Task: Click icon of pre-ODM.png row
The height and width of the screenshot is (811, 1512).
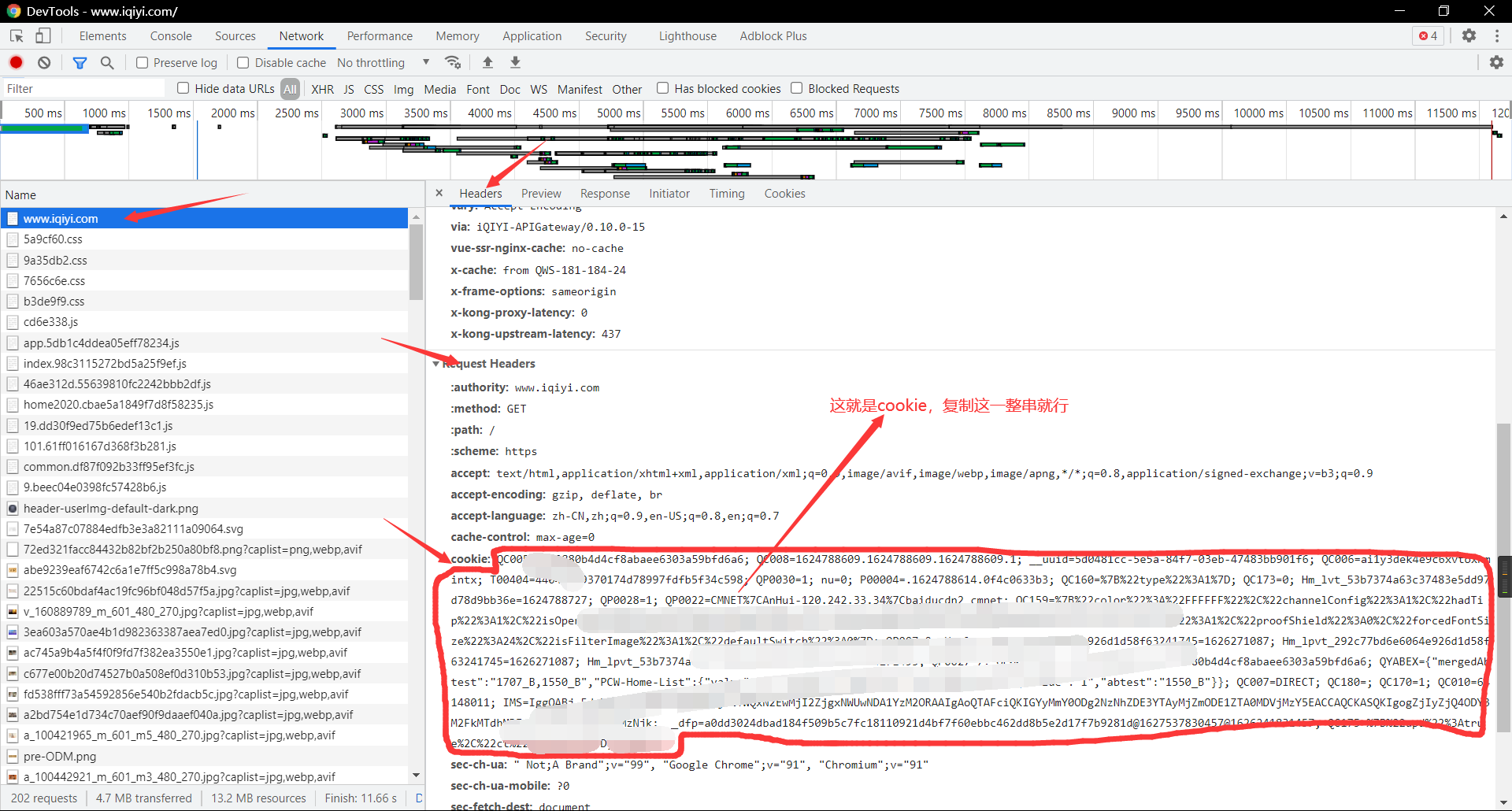Action: 13,756
